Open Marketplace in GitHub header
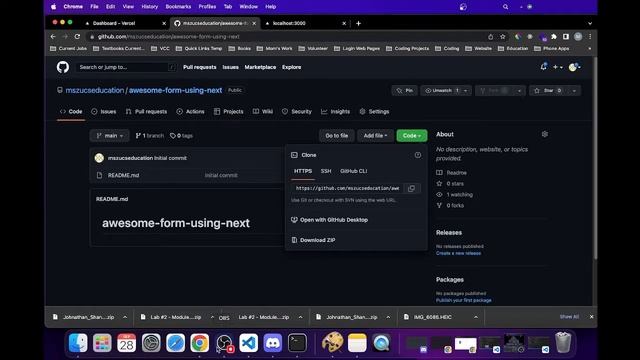Image resolution: width=640 pixels, height=360 pixels. pos(260,67)
